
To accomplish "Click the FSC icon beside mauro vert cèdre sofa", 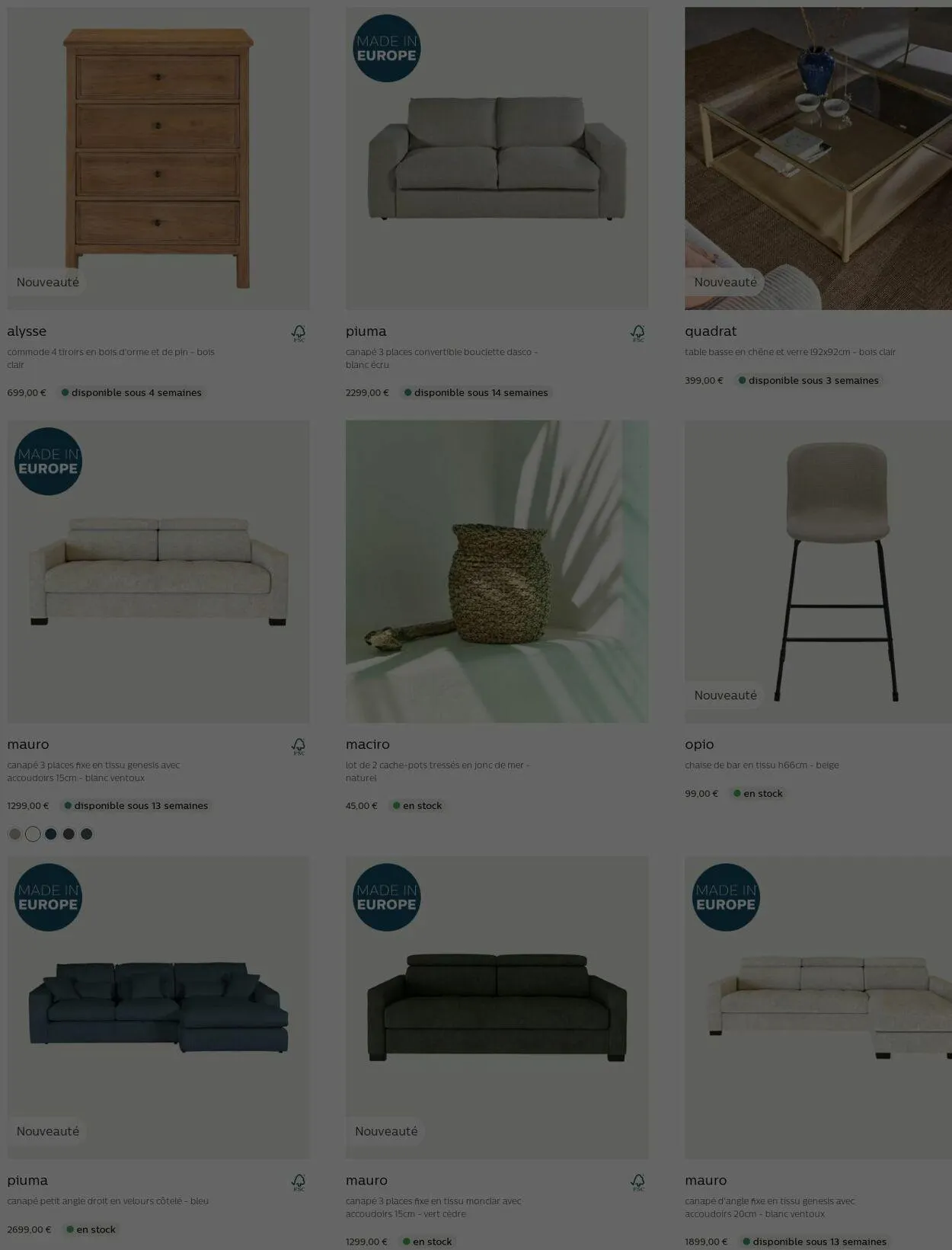I will (637, 1182).
